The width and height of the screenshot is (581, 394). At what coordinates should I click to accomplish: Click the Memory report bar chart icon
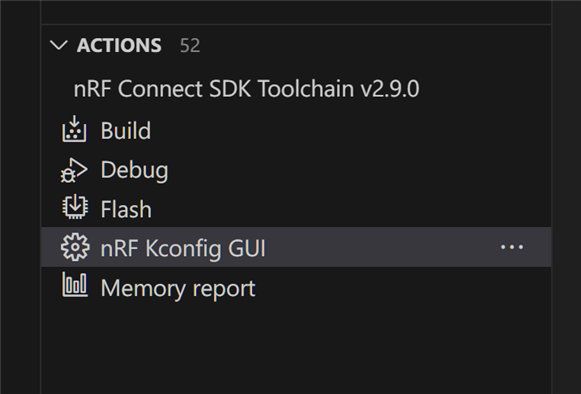(75, 284)
